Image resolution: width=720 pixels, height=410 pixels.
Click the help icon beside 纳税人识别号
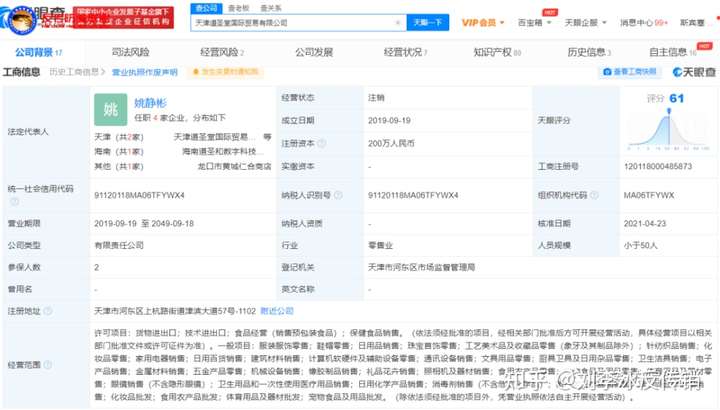pos(338,195)
